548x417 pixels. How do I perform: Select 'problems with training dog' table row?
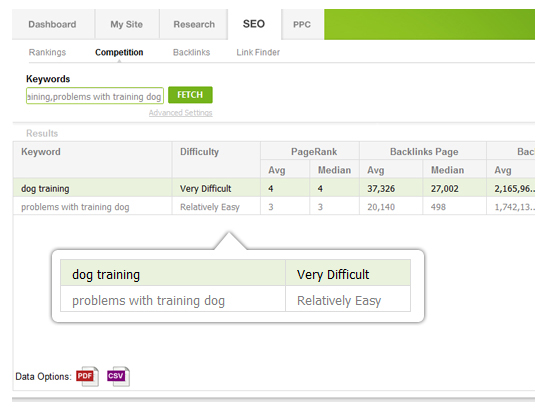pyautogui.click(x=274, y=206)
